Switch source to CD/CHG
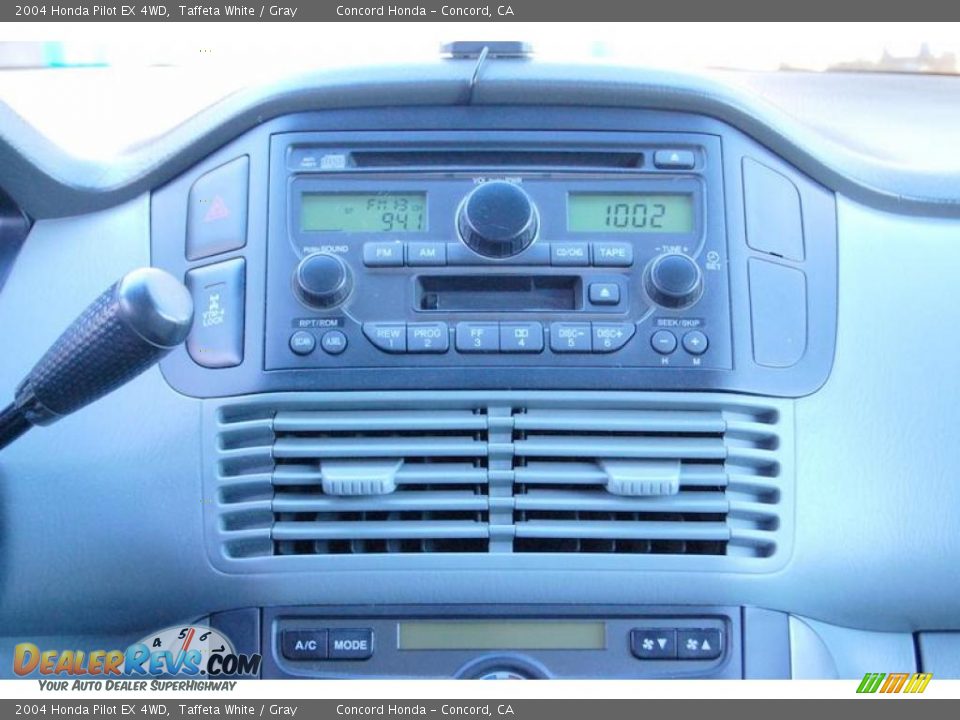This screenshot has height=720, width=960. tap(568, 252)
